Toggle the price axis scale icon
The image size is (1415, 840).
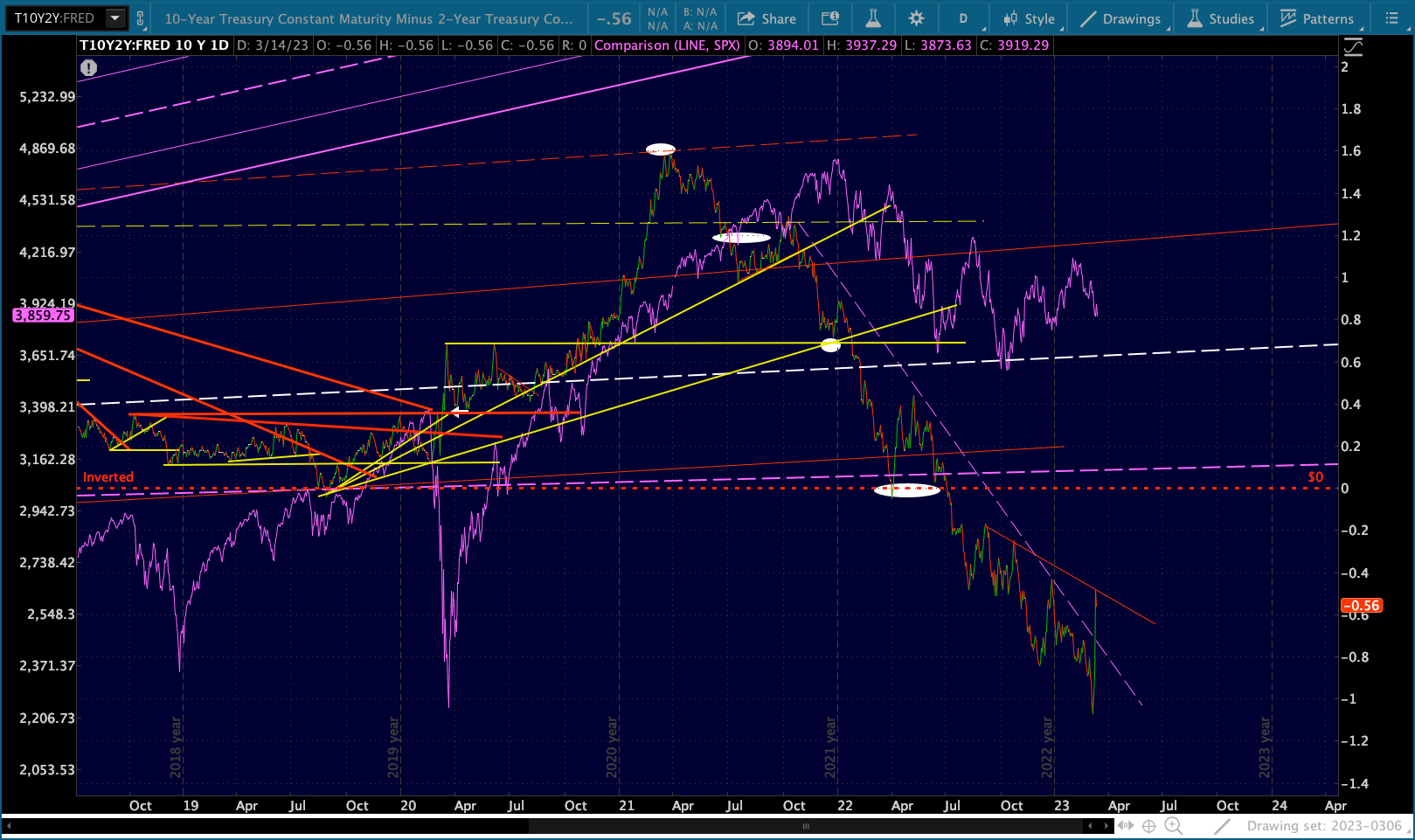tap(1353, 47)
